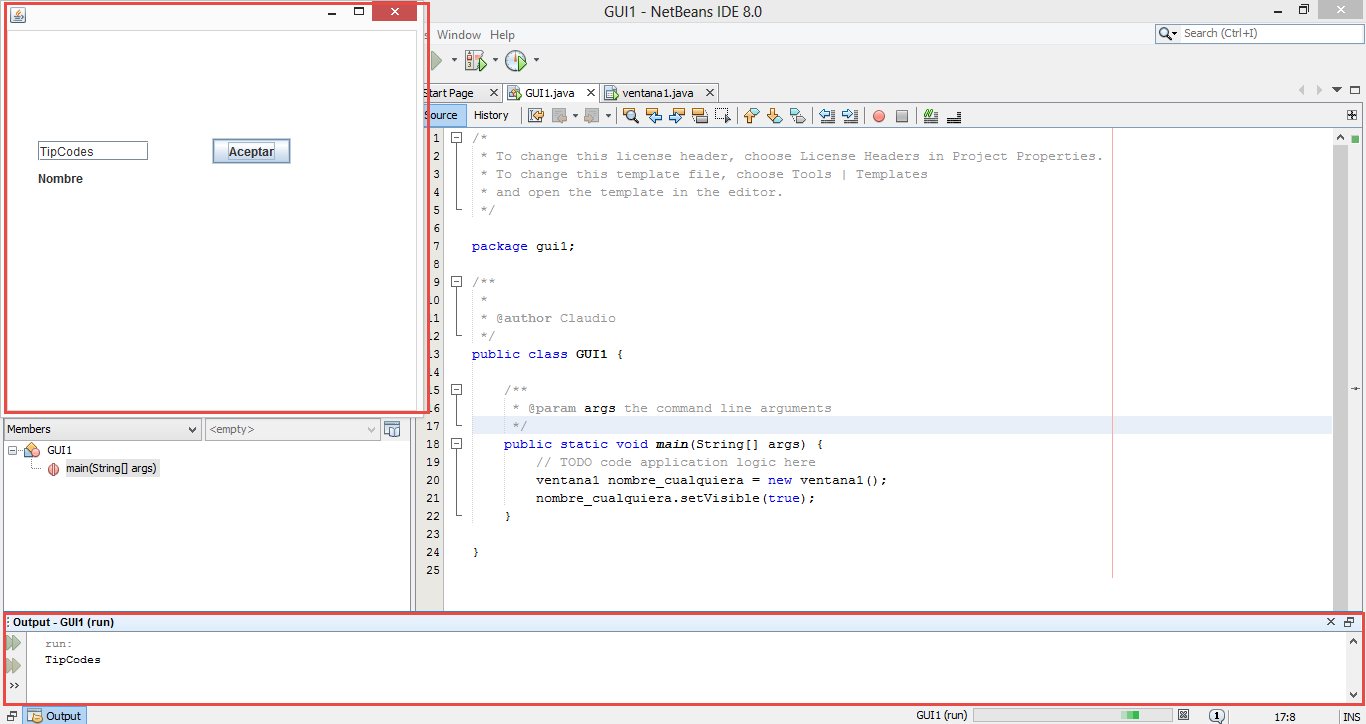The width and height of the screenshot is (1366, 724).
Task: Switch to the ventana1.java tab
Action: (658, 92)
